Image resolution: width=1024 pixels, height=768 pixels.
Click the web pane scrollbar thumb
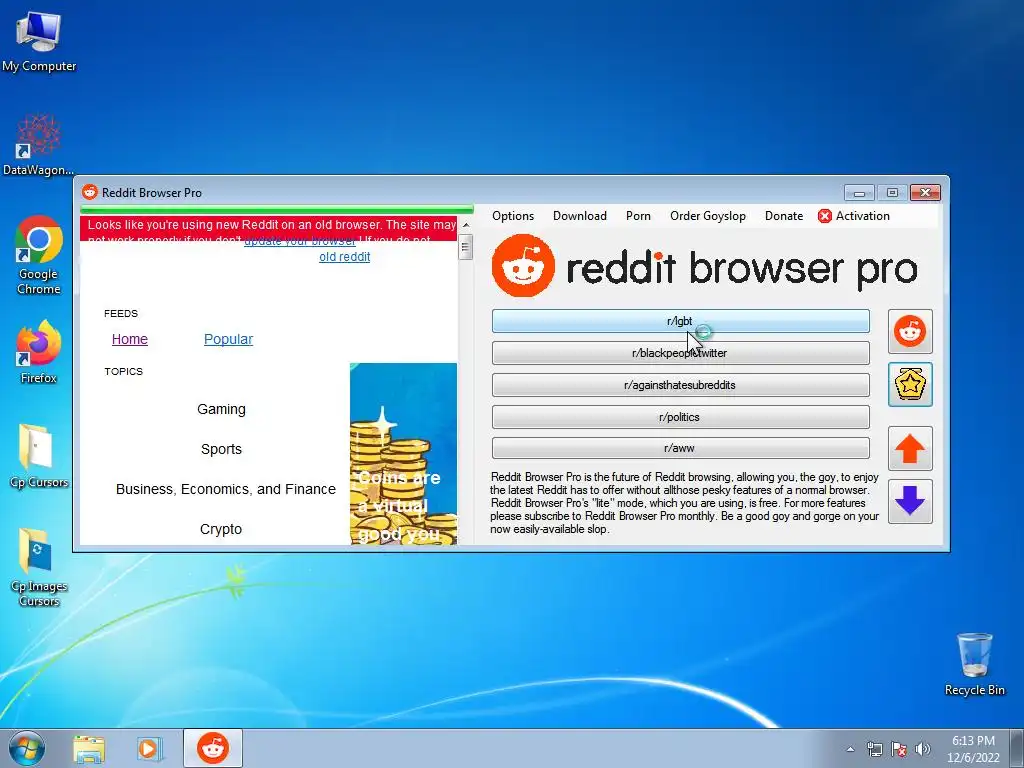(x=466, y=247)
